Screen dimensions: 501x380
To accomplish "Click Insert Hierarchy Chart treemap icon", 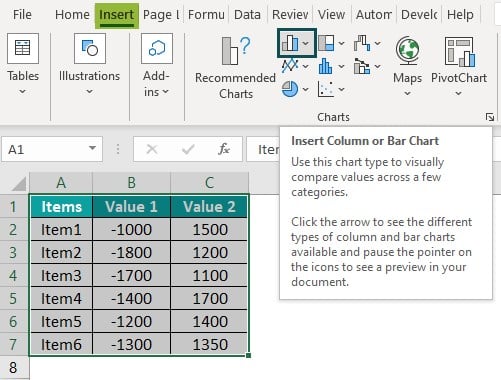I will 326,43.
